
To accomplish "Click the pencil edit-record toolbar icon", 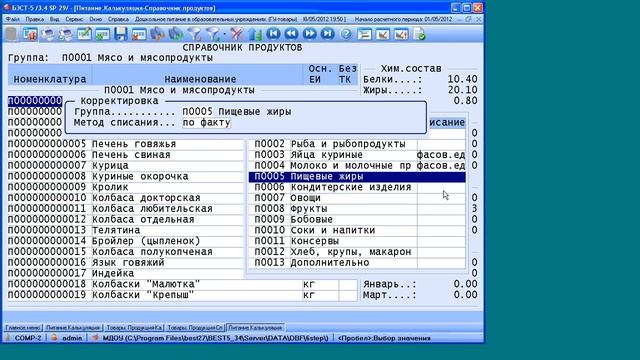I will [x=84, y=34].
